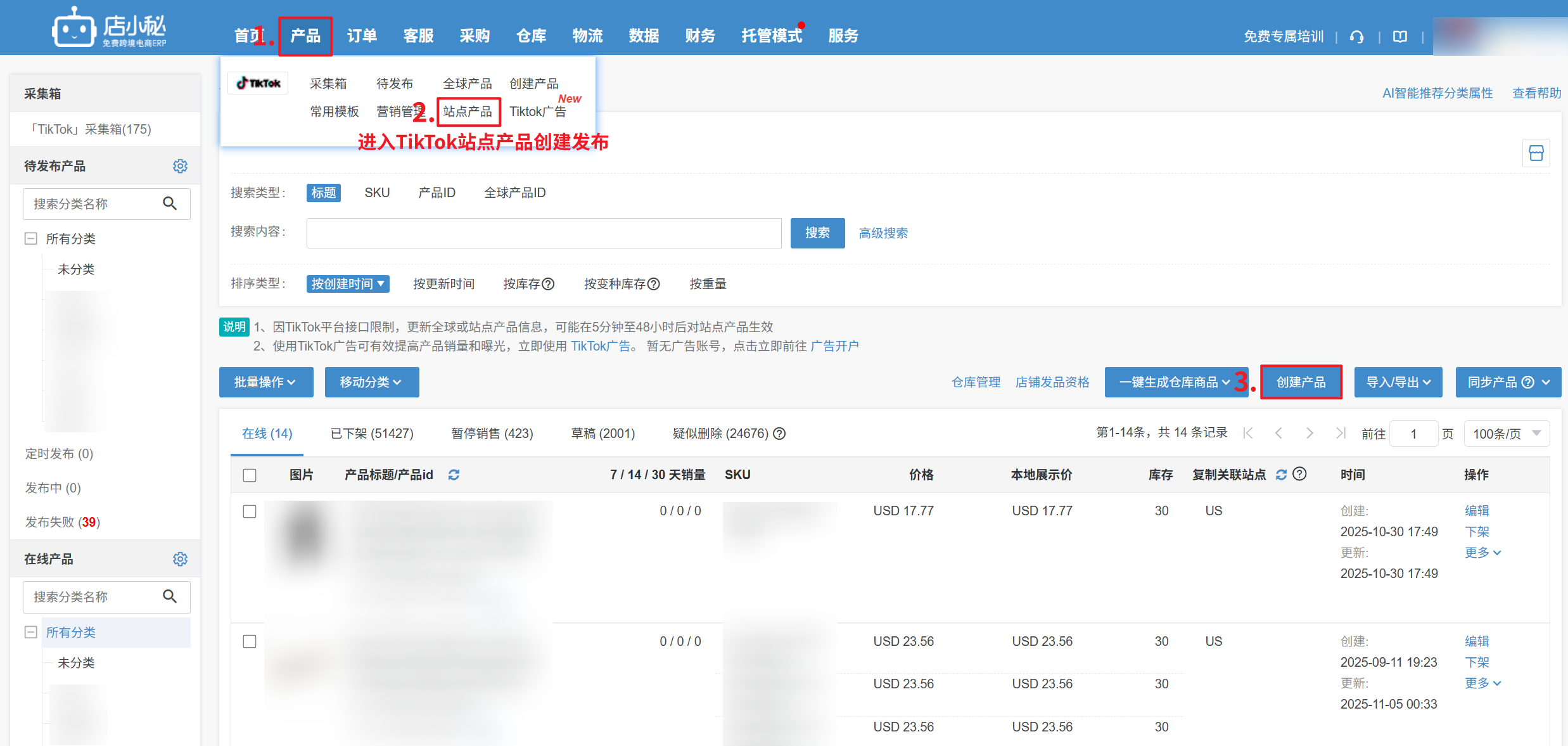The width and height of the screenshot is (1568, 746).
Task: Click the customer service headset icon
Action: pyautogui.click(x=1356, y=37)
